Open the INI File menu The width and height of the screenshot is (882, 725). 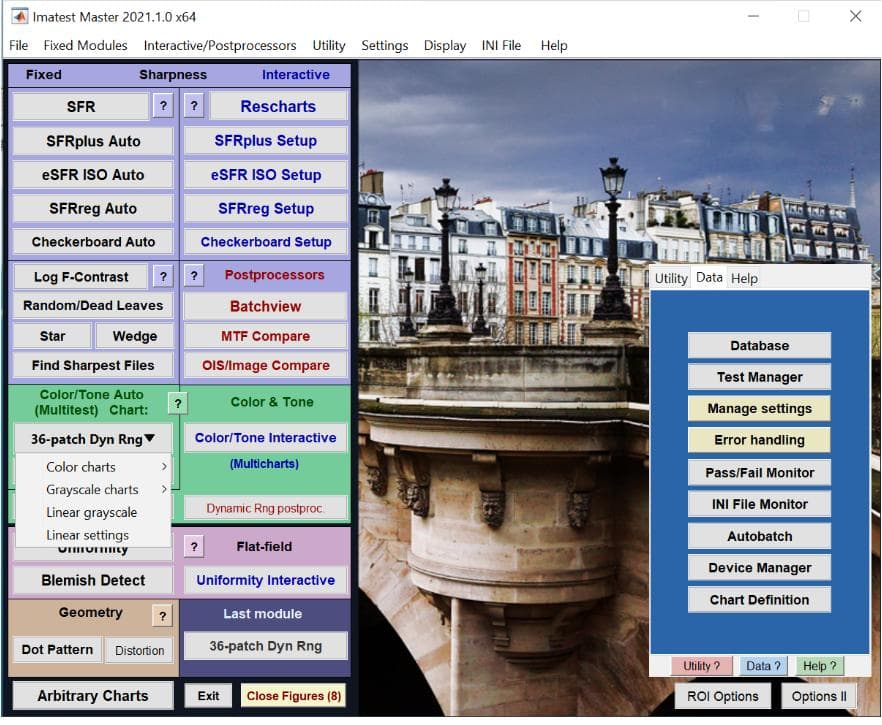pos(501,46)
